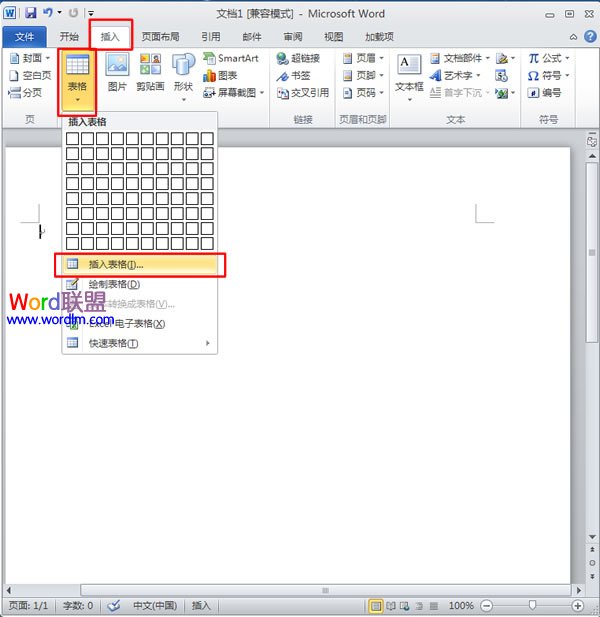Image resolution: width=600 pixels, height=617 pixels.
Task: Click the 页面: 1/1 status indicator
Action: point(28,605)
